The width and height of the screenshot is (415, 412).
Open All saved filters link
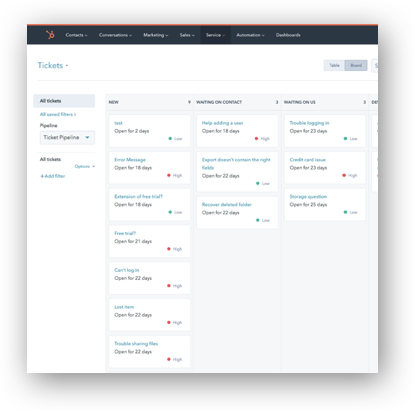tap(58, 114)
